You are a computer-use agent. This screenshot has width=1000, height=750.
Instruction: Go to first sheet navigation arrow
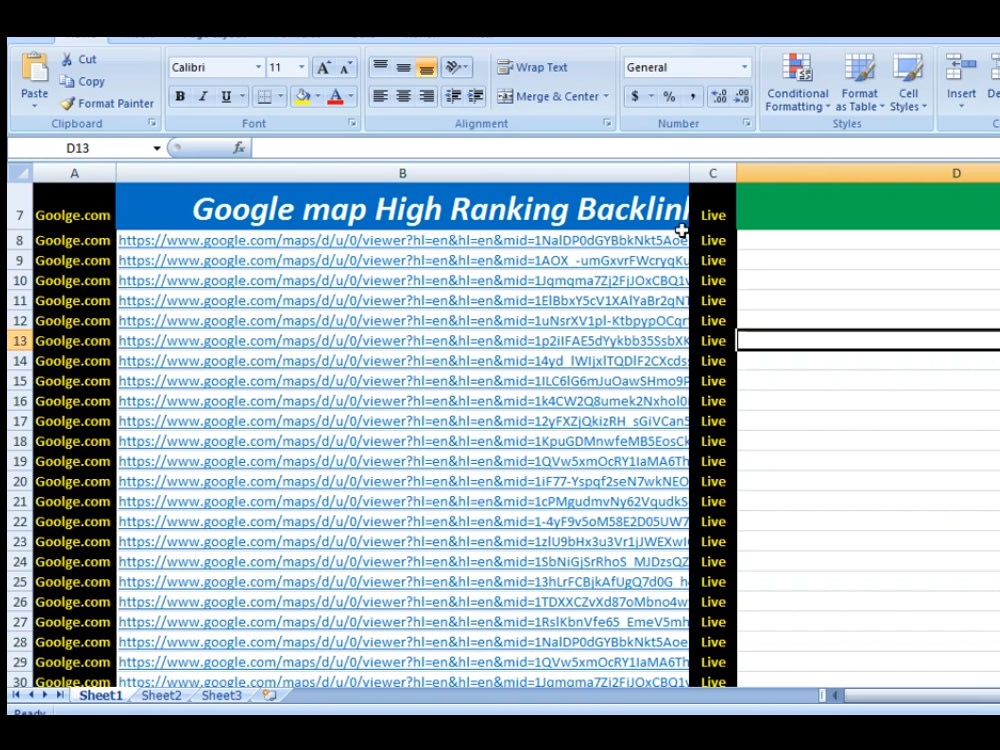pyautogui.click(x=16, y=695)
